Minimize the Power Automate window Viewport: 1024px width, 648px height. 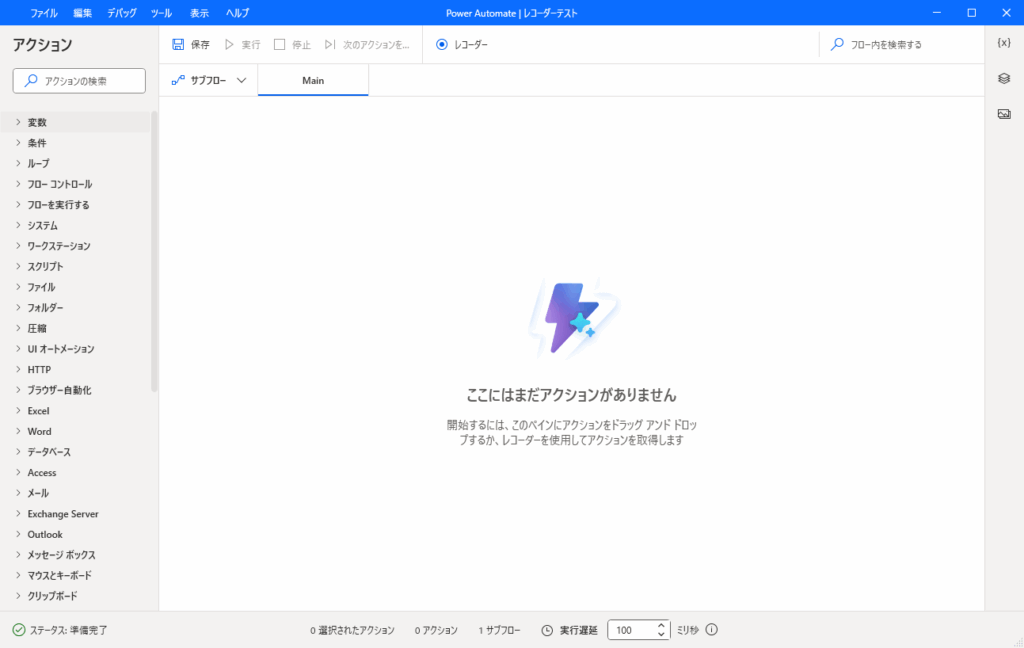coord(936,12)
